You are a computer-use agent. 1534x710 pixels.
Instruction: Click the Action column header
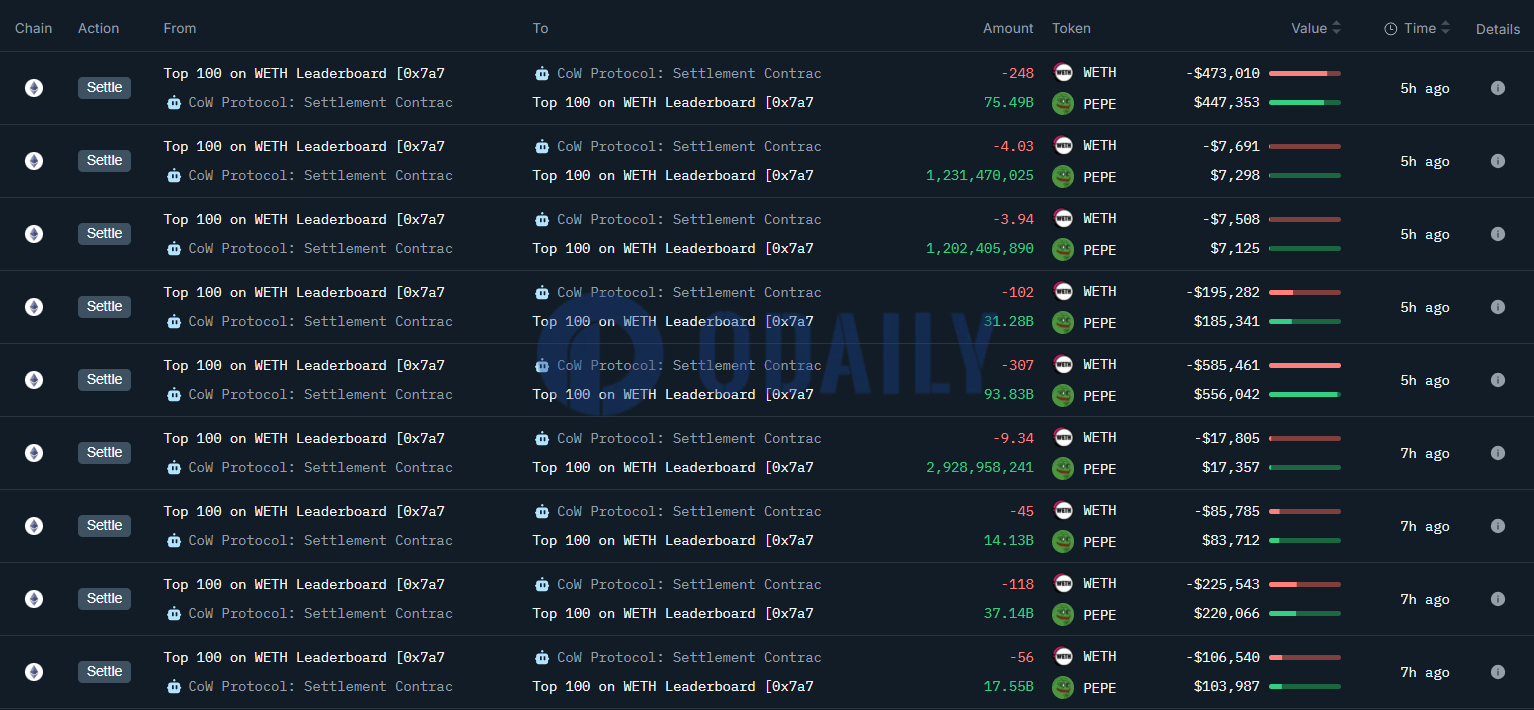click(x=99, y=28)
